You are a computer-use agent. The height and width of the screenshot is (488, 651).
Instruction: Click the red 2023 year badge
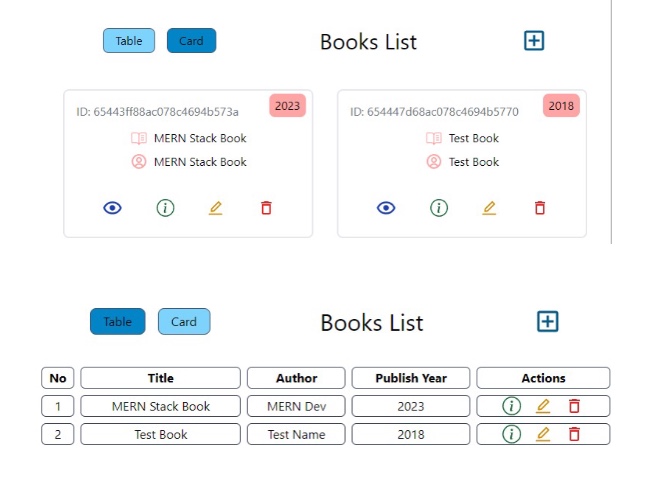click(287, 106)
